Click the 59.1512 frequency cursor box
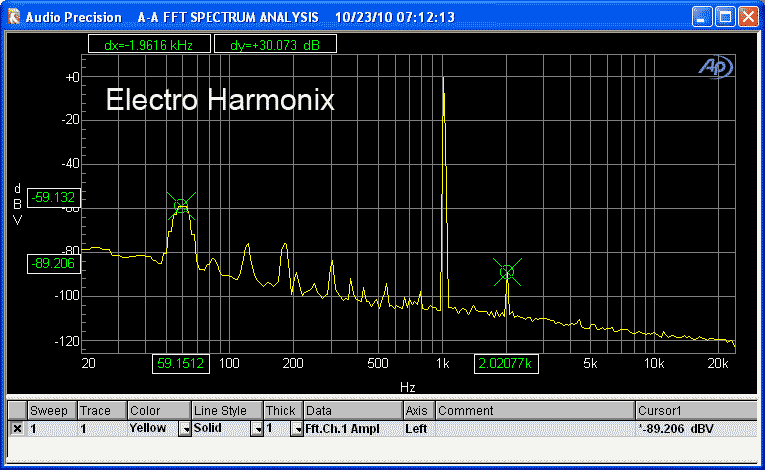Screen dimensions: 765x470 tap(181, 364)
